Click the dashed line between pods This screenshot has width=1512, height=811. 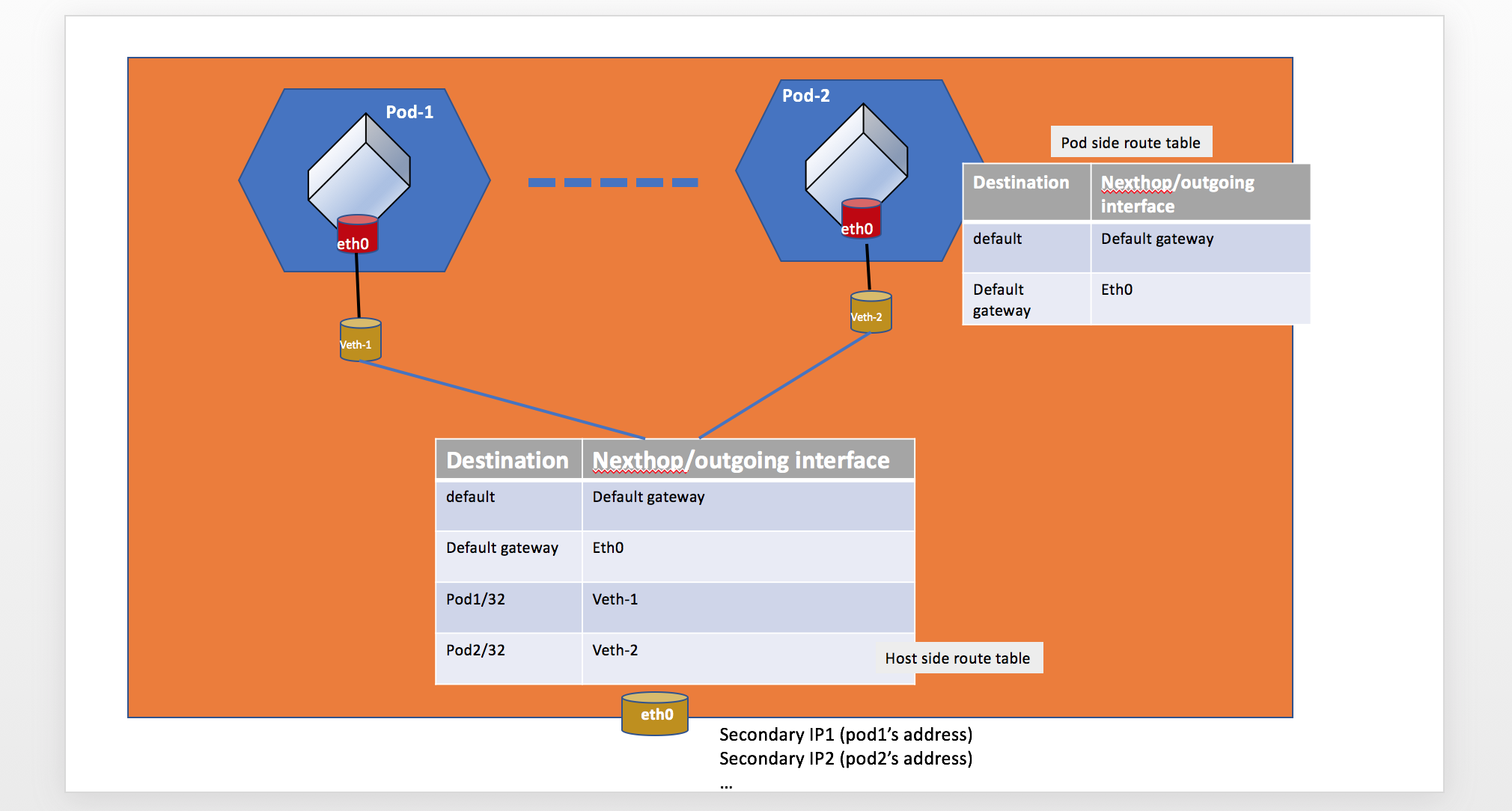(613, 183)
